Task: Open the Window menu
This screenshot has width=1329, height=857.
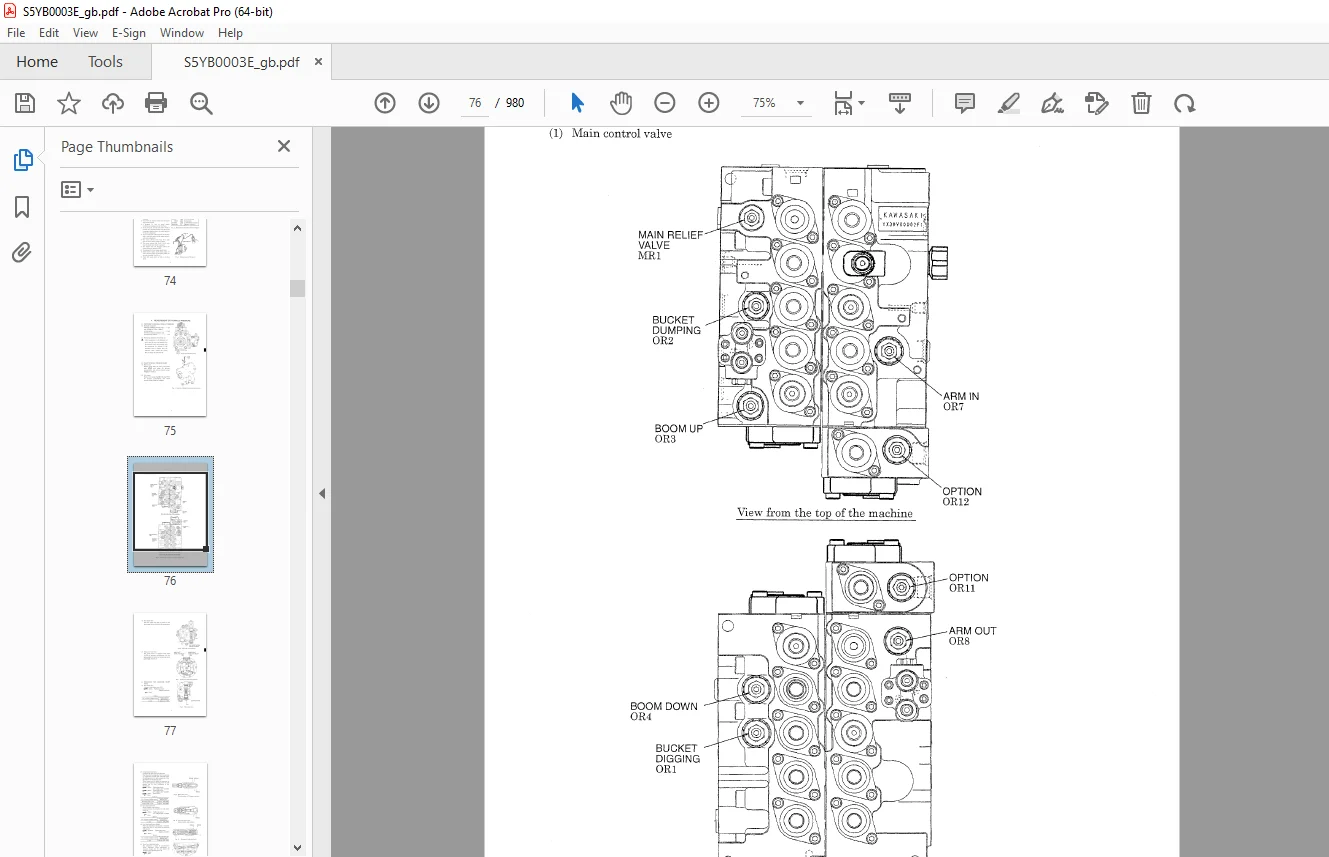Action: coord(182,33)
